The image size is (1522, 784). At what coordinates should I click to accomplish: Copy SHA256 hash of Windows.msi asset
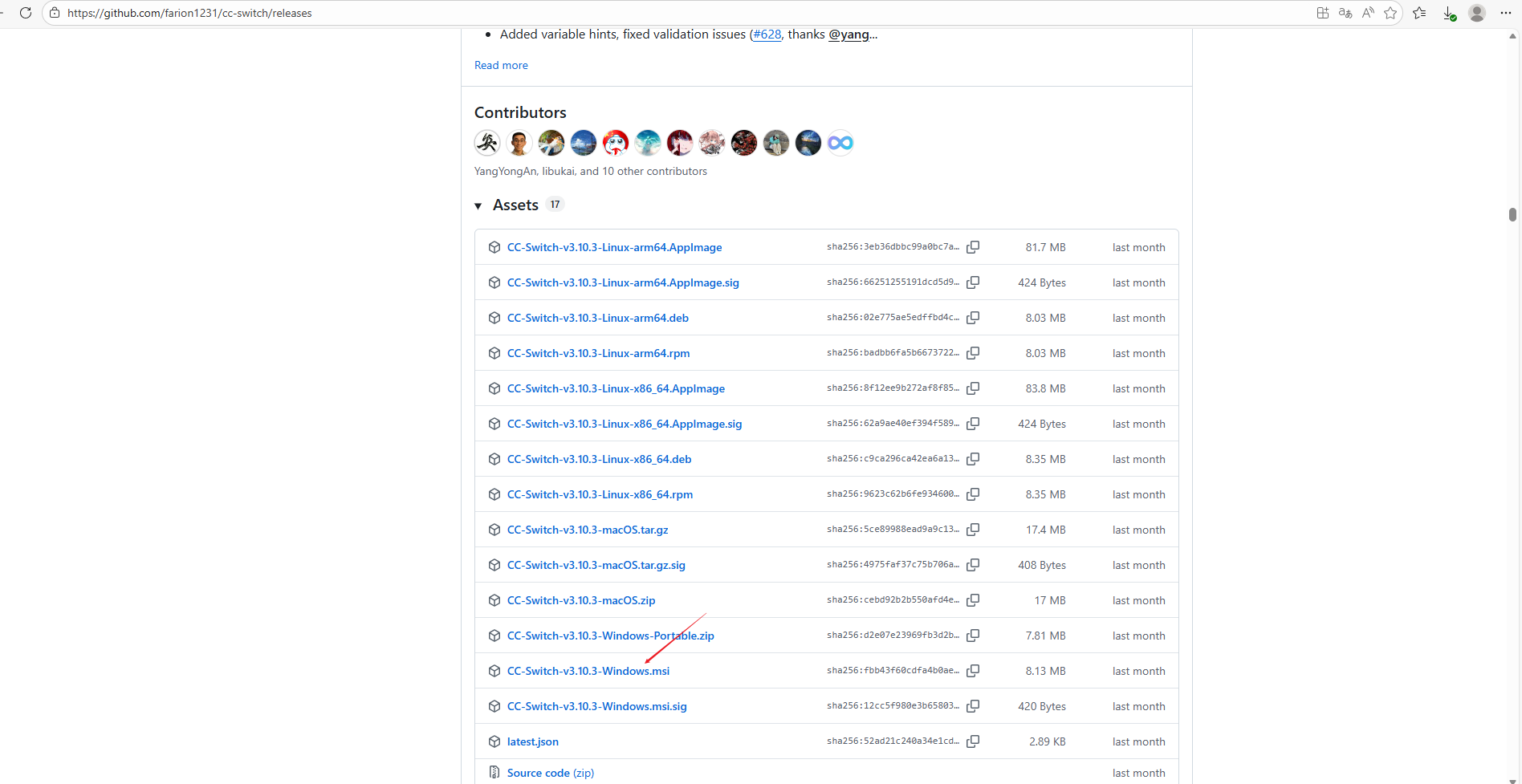point(973,671)
